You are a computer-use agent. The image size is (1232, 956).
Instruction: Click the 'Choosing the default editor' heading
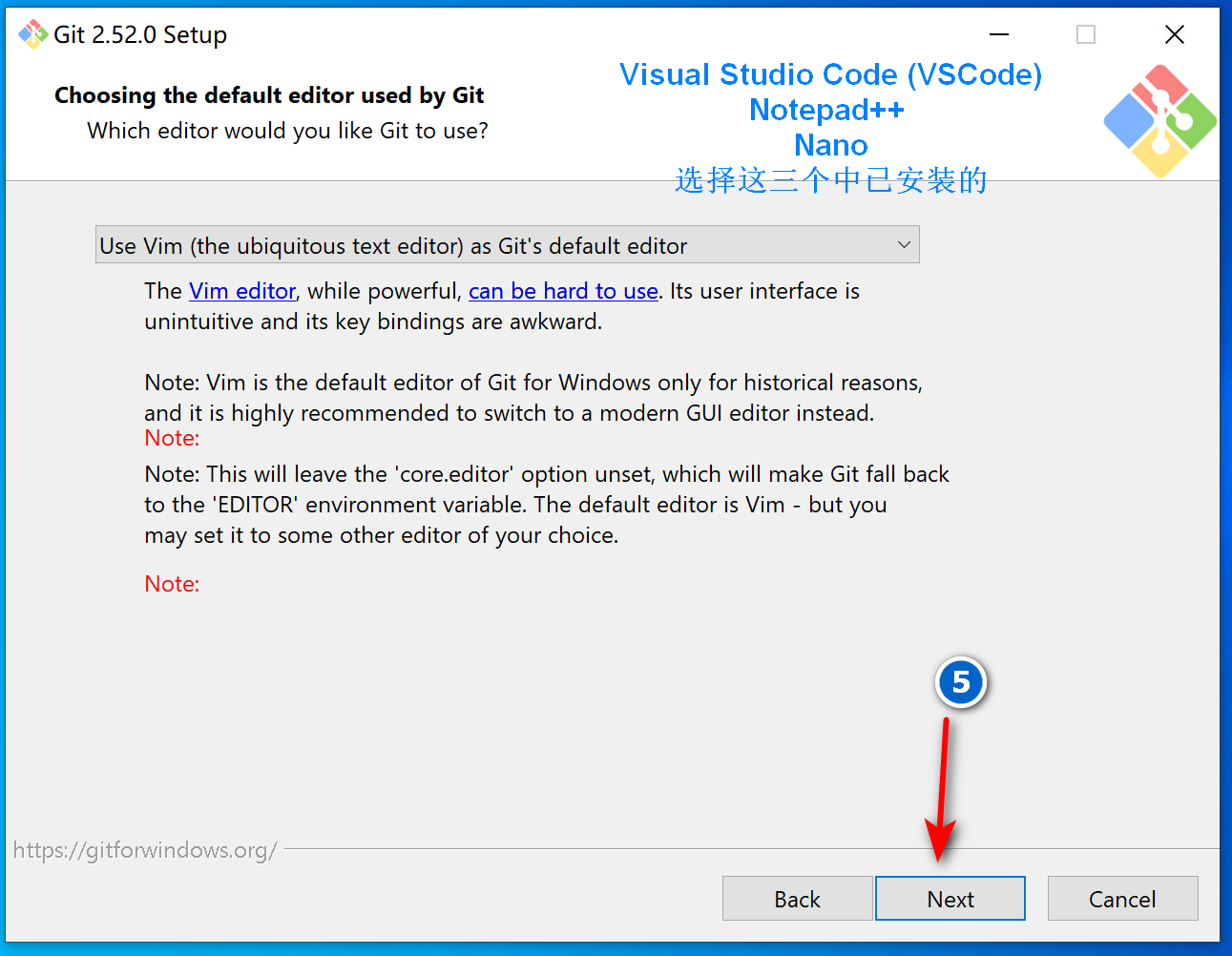tap(269, 95)
